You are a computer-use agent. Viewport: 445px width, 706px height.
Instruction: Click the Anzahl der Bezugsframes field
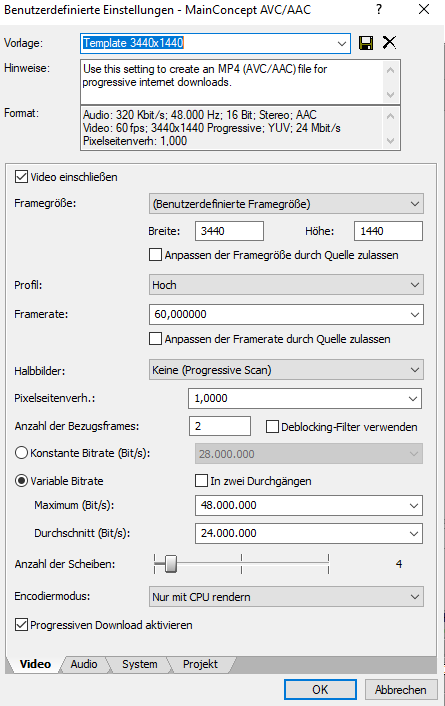pyautogui.click(x=220, y=426)
